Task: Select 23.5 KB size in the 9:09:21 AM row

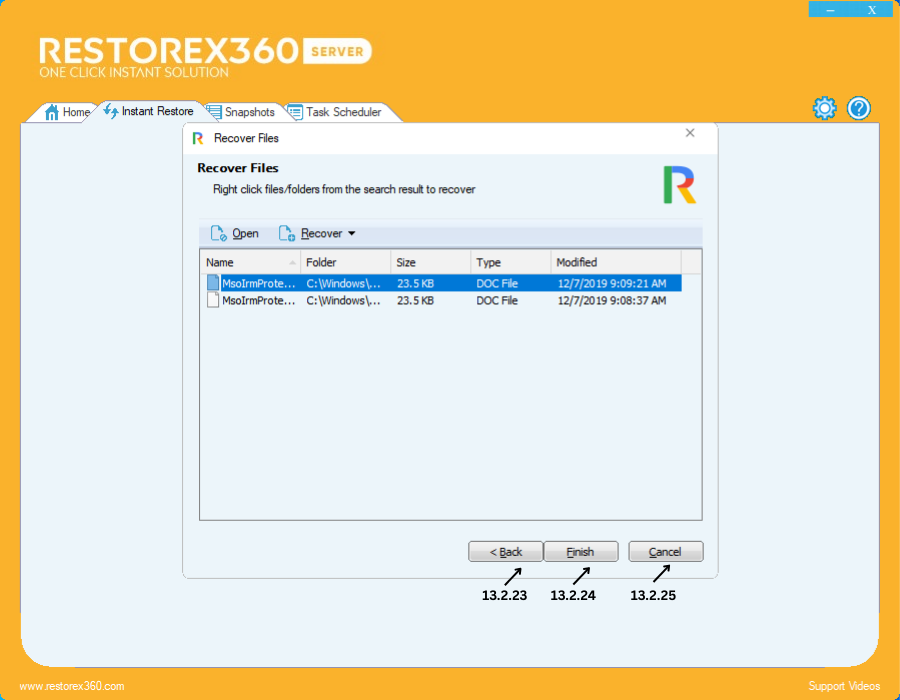Action: [416, 283]
